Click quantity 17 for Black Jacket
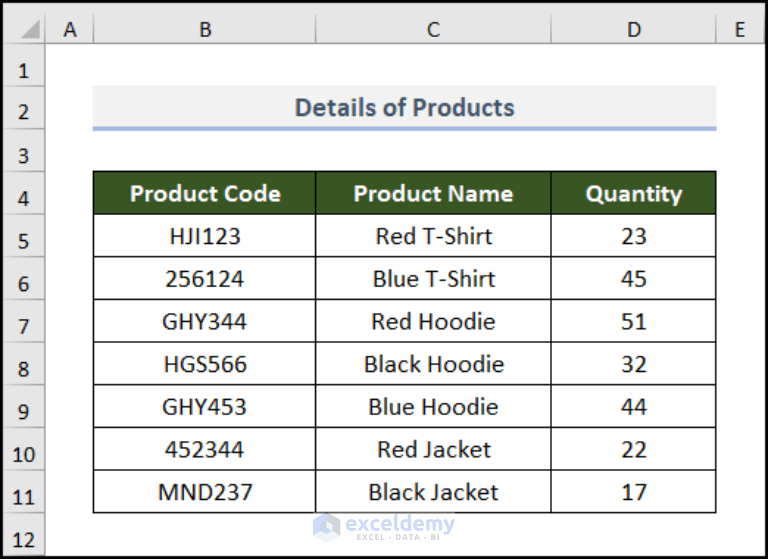The width and height of the screenshot is (768, 559). click(x=633, y=492)
